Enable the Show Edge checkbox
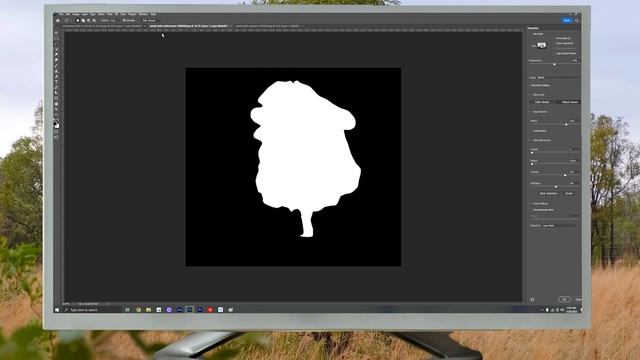 point(554,38)
